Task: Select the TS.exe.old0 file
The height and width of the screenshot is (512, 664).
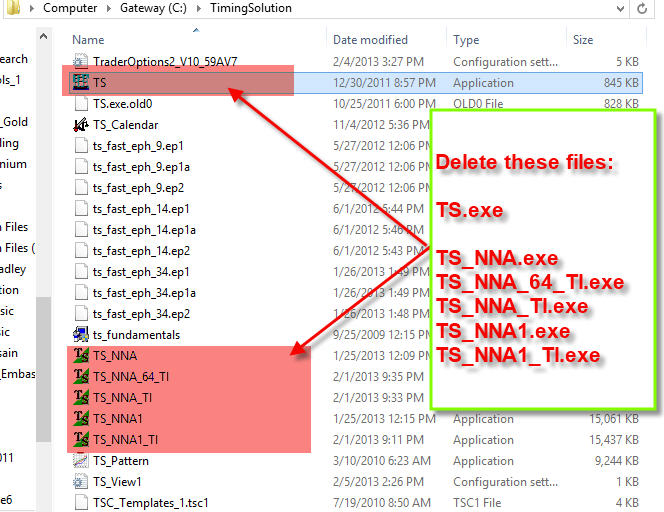Action: point(122,104)
